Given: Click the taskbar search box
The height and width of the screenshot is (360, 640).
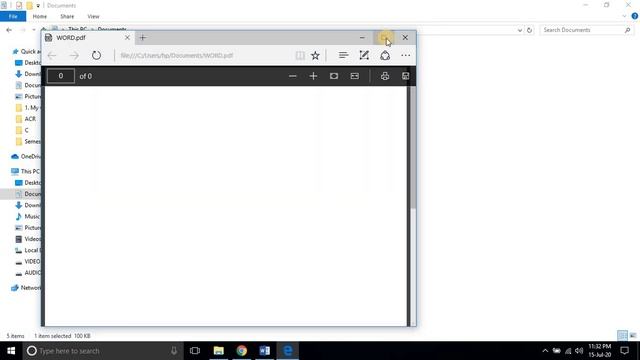Looking at the screenshot, I should pyautogui.click(x=102, y=351).
